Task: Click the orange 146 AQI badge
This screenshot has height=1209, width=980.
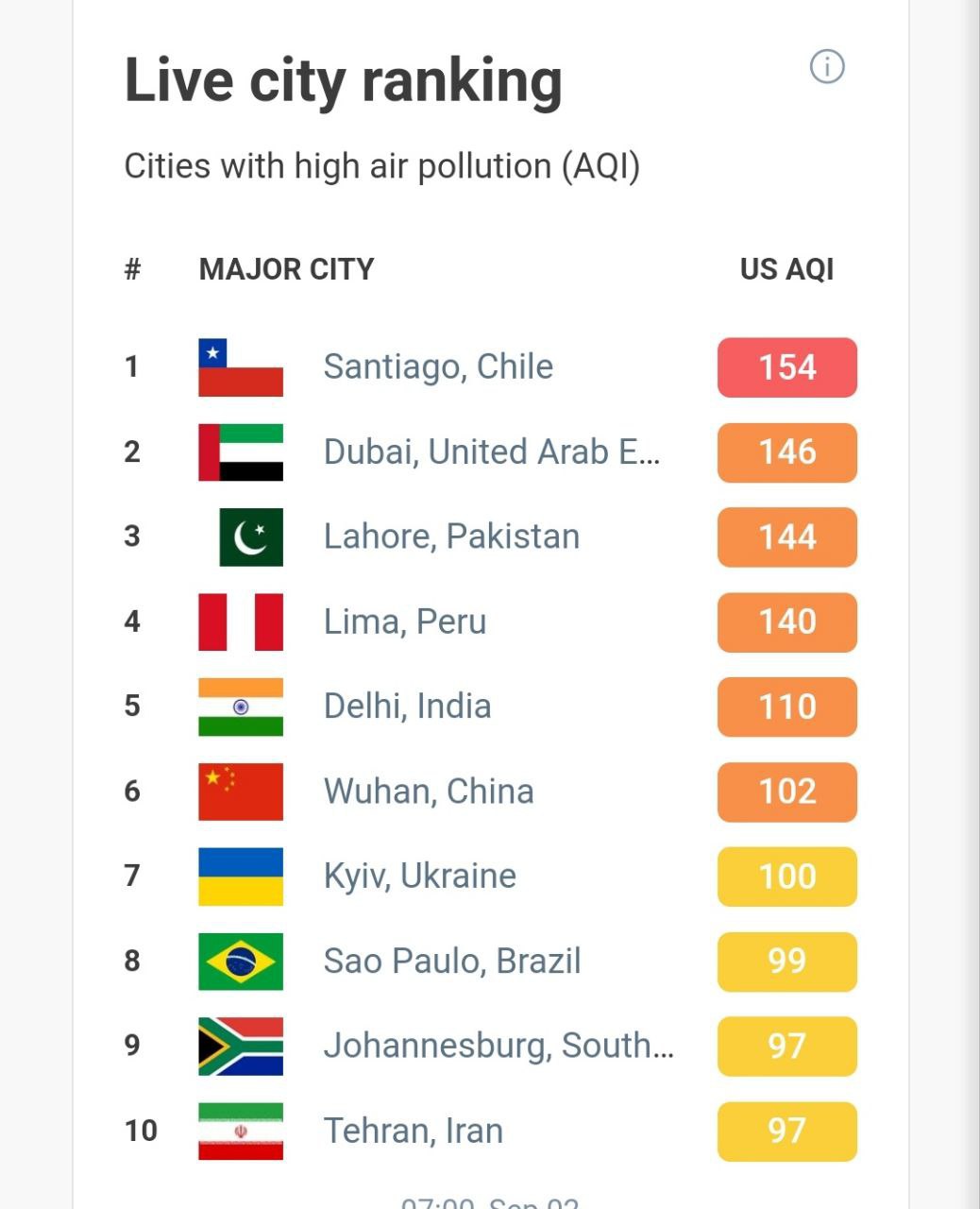Action: click(786, 452)
